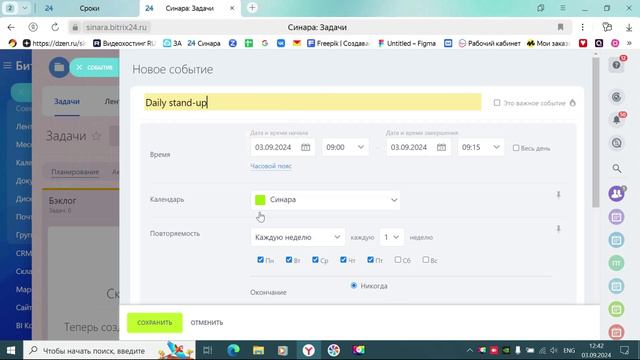Open the 09:15 end time dropdown

[x=481, y=147]
